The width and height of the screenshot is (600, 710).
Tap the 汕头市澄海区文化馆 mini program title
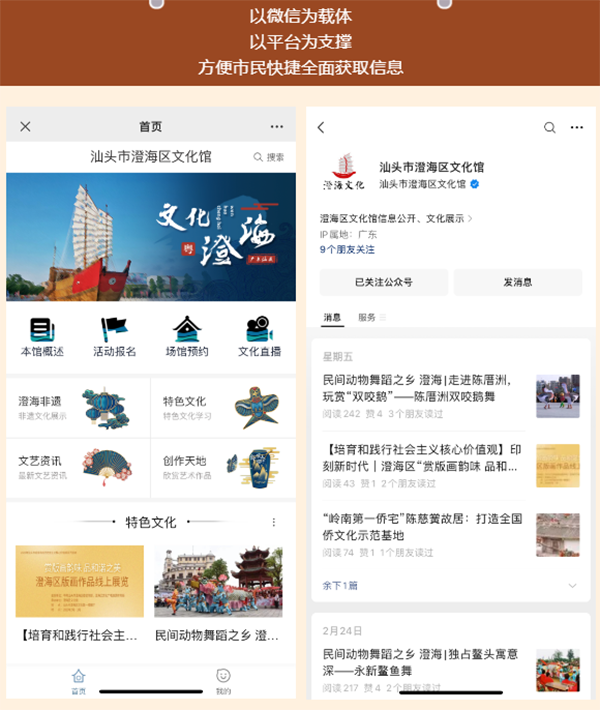pos(151,157)
